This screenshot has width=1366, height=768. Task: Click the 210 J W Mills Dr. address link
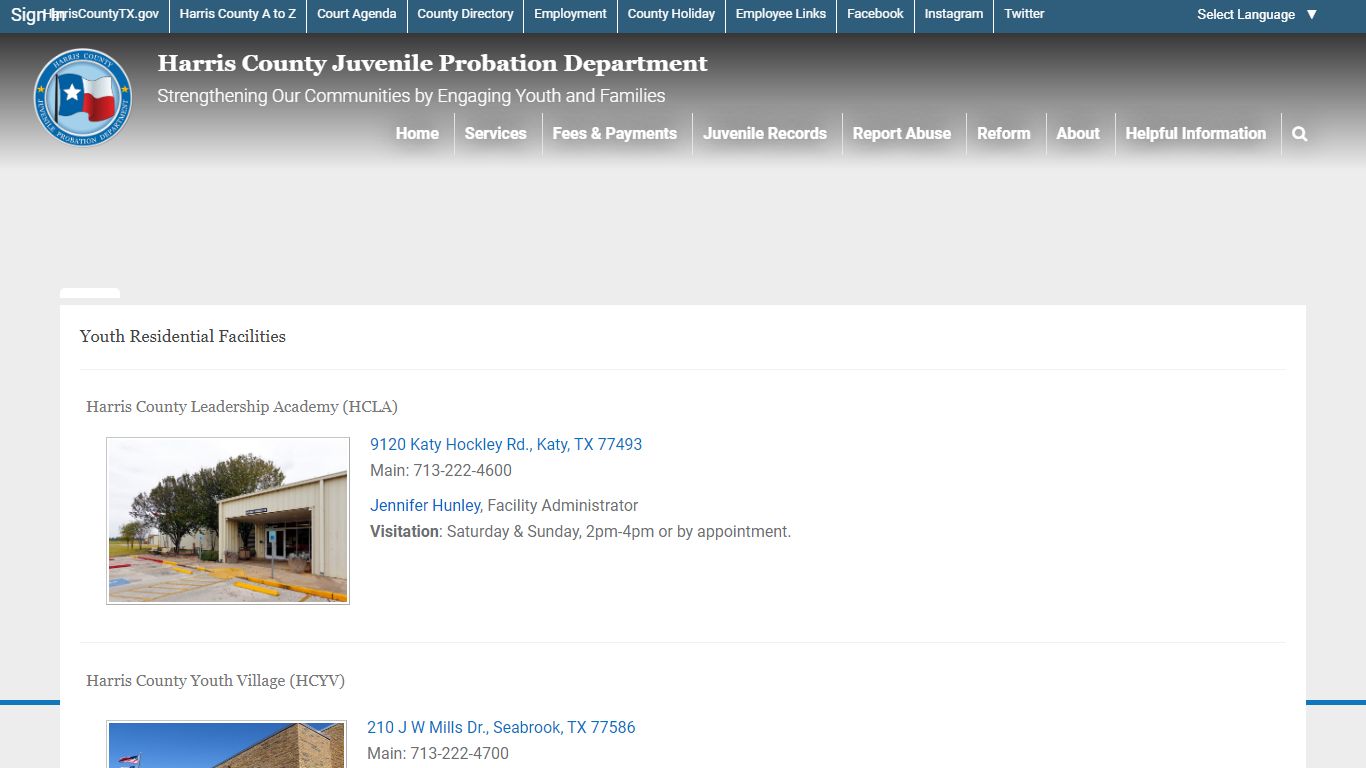click(x=501, y=728)
